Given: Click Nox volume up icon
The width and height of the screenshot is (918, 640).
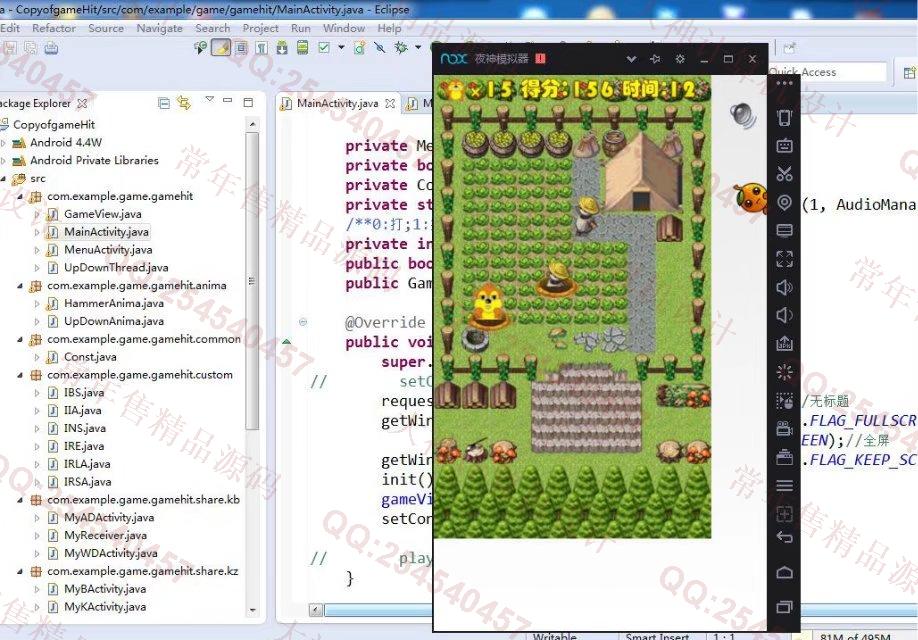Looking at the screenshot, I should tap(785, 287).
